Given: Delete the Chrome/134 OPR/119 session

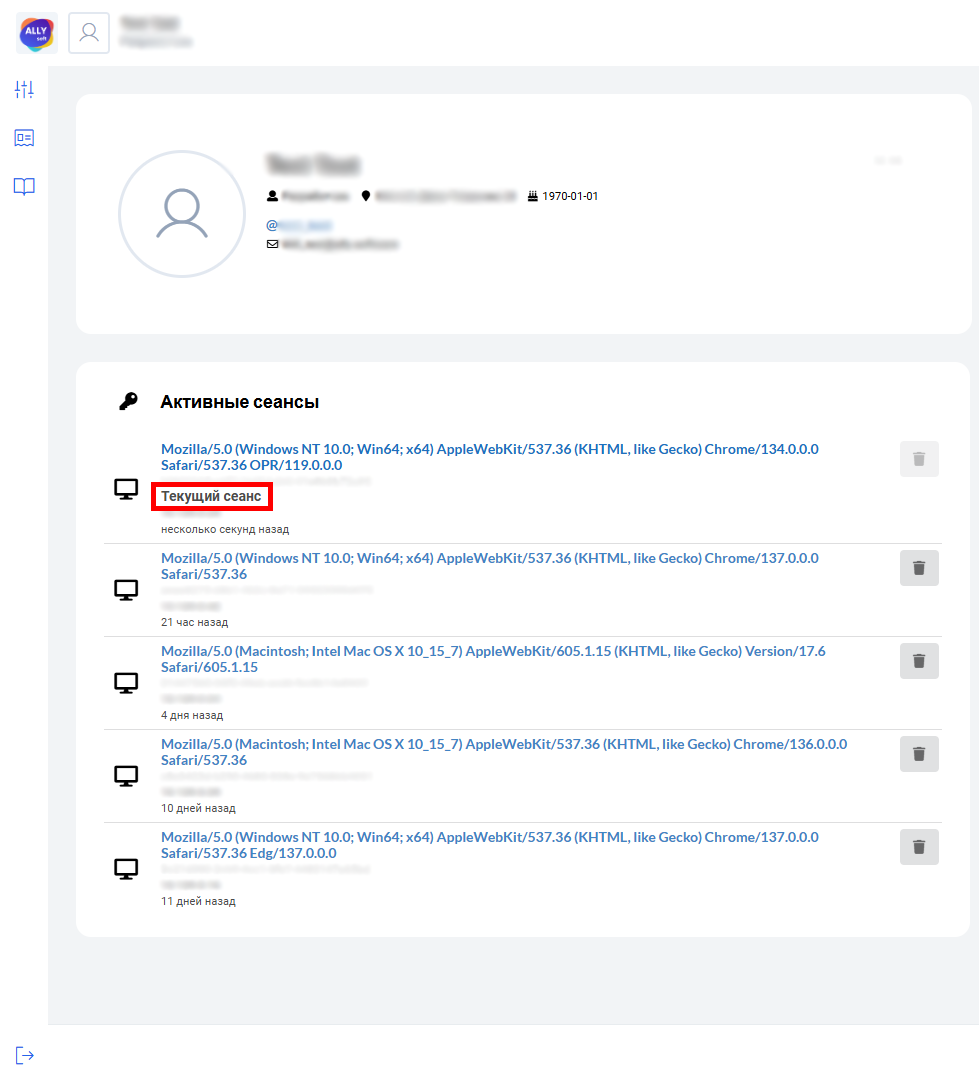Looking at the screenshot, I should pos(919,459).
